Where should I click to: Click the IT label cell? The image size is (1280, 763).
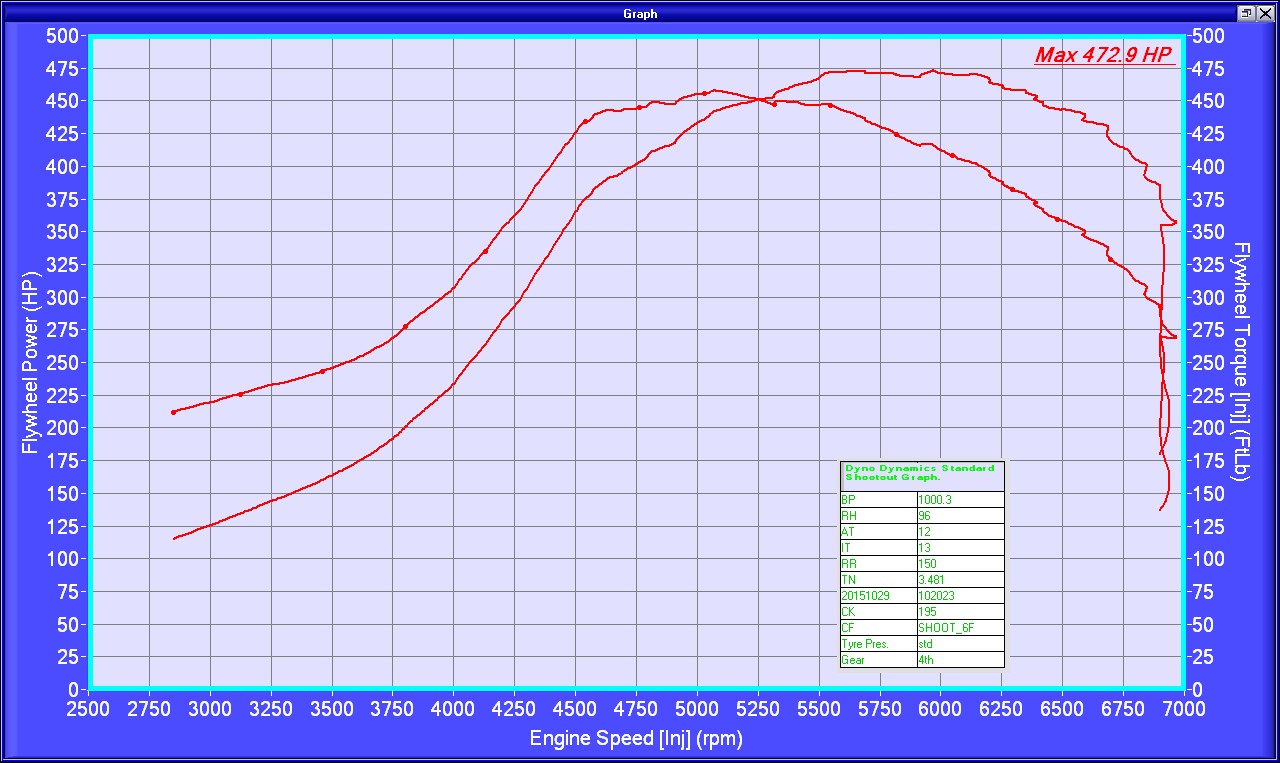[x=879, y=548]
